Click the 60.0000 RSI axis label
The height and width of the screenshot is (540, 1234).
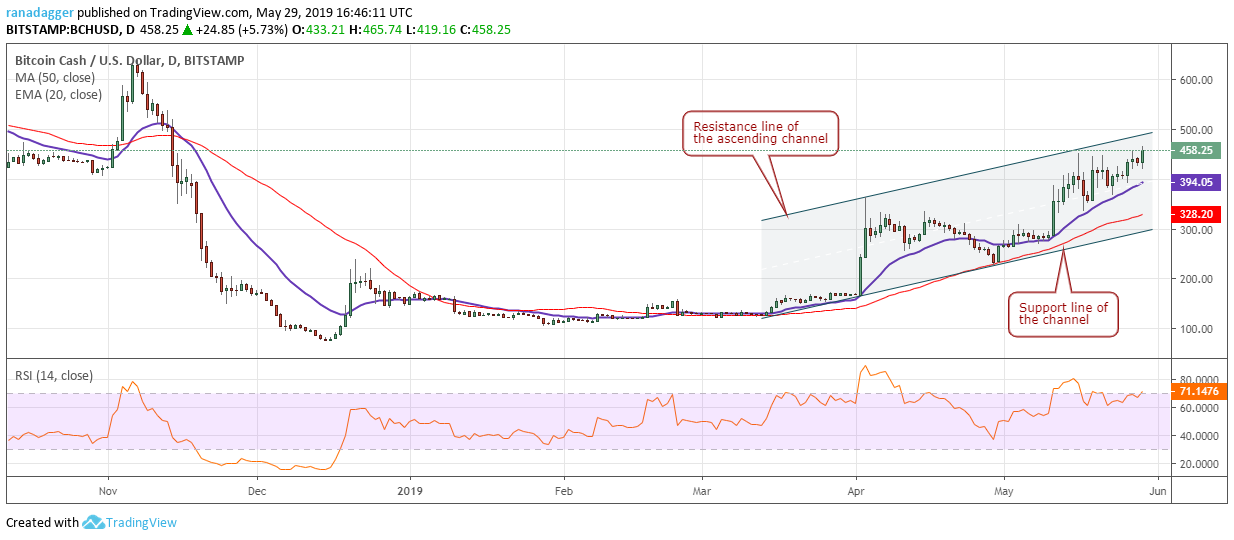(x=1198, y=408)
